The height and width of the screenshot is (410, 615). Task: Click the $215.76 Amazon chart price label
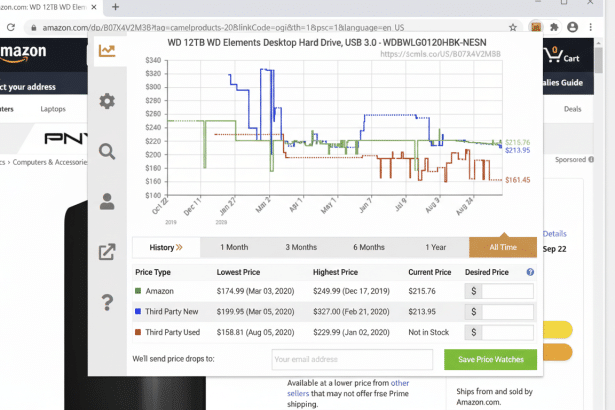[x=517, y=142]
